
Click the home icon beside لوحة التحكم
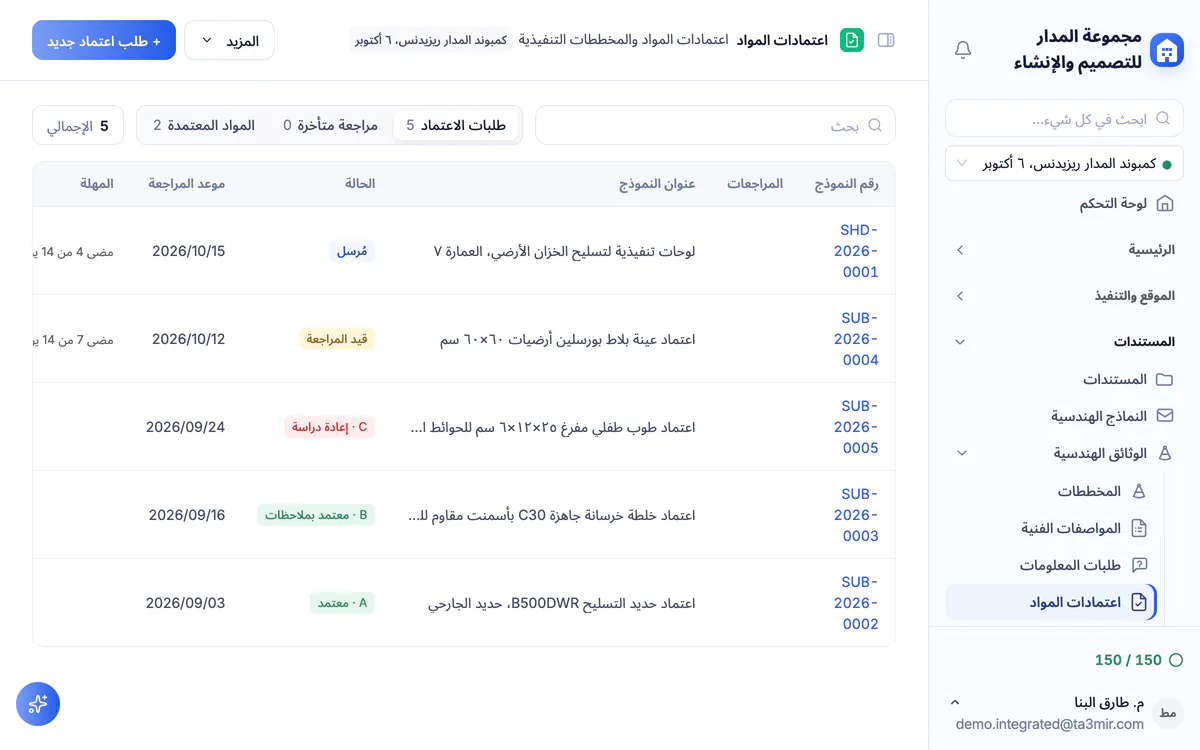coord(1164,203)
